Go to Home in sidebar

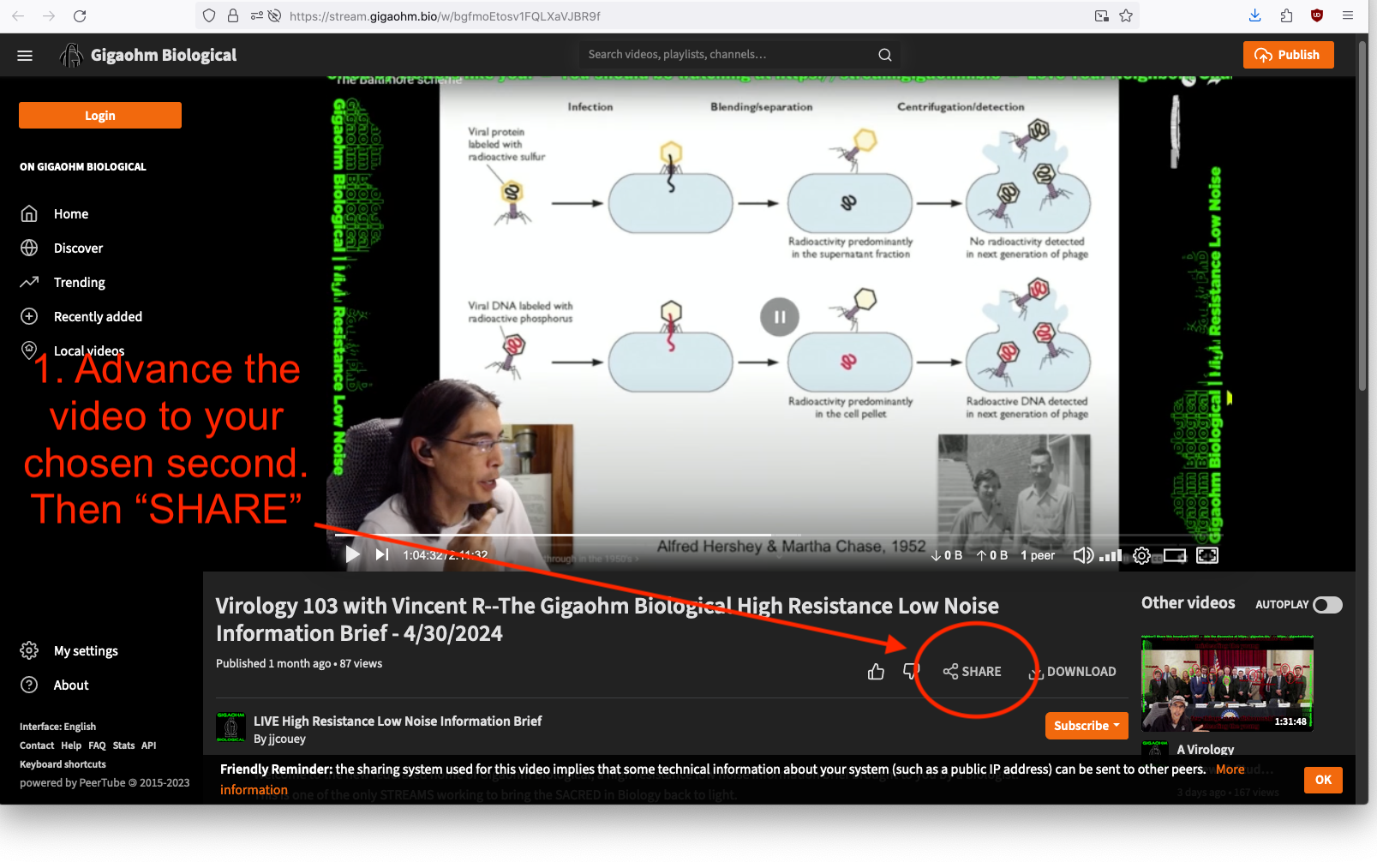[71, 214]
